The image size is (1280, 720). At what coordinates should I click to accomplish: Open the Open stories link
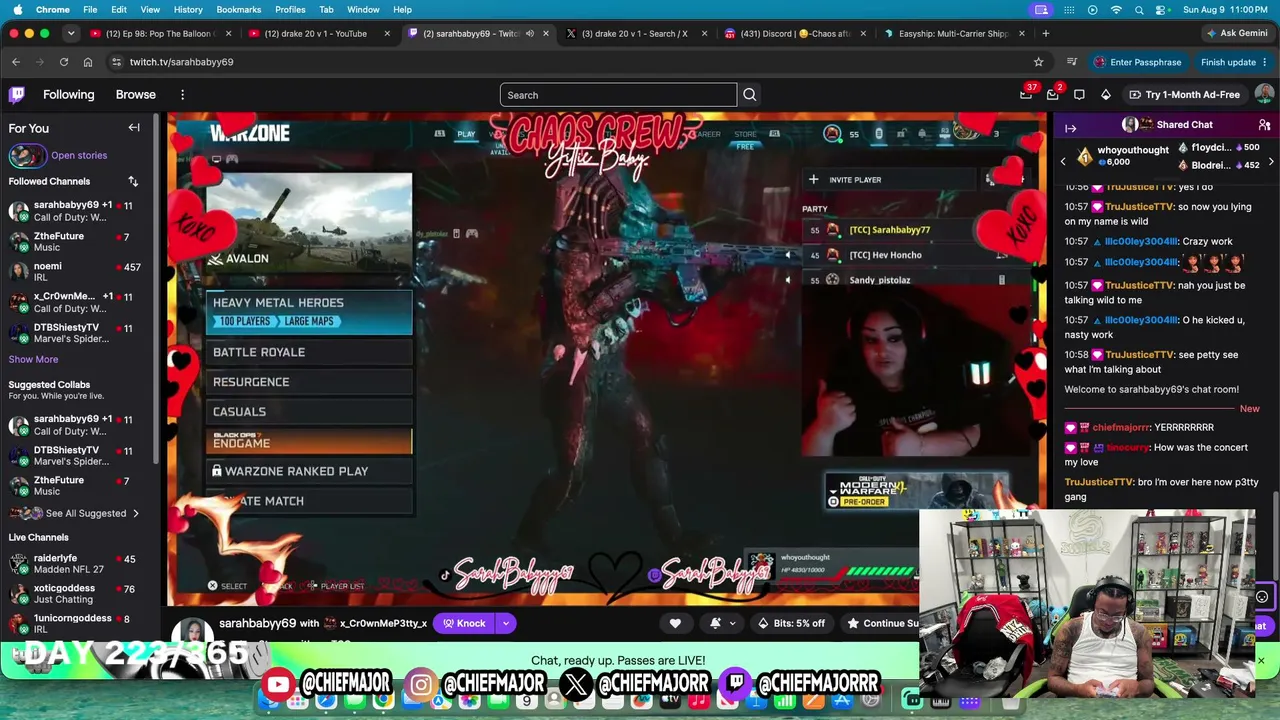tap(79, 156)
